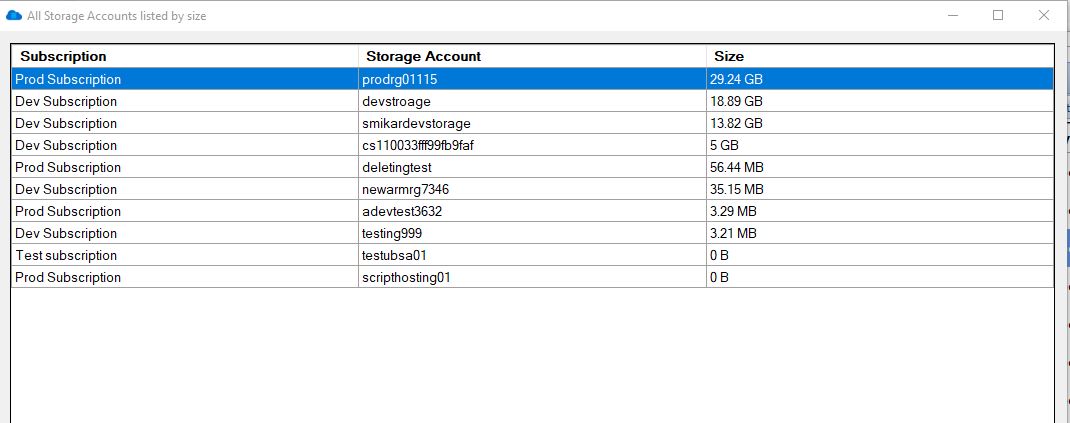Click the newarmrg7346 account cell
This screenshot has height=423, width=1070.
click(532, 189)
